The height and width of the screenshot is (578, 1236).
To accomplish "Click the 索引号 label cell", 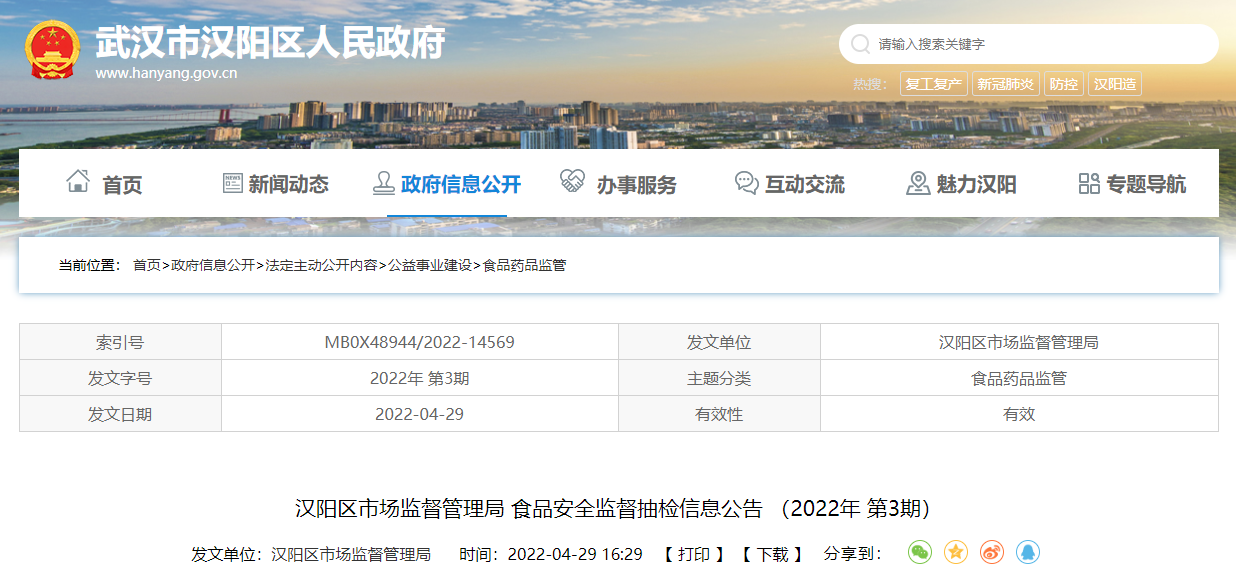I will (x=120, y=342).
